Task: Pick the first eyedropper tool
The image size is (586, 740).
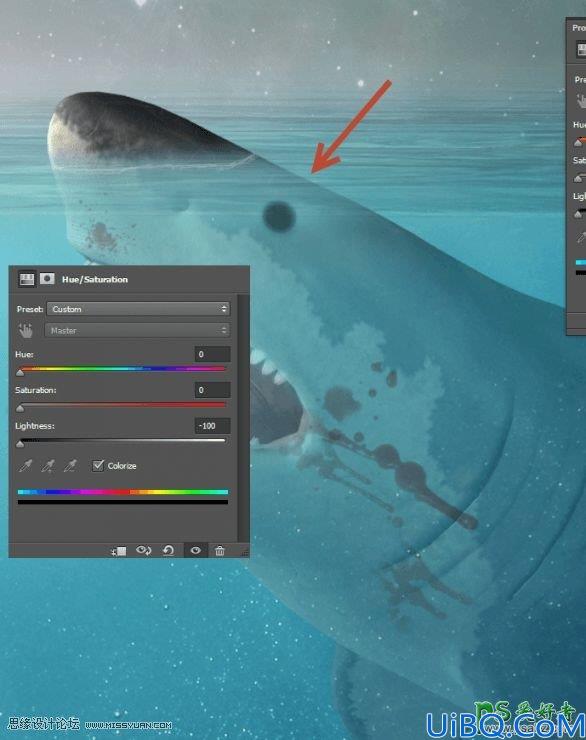Action: (25, 466)
